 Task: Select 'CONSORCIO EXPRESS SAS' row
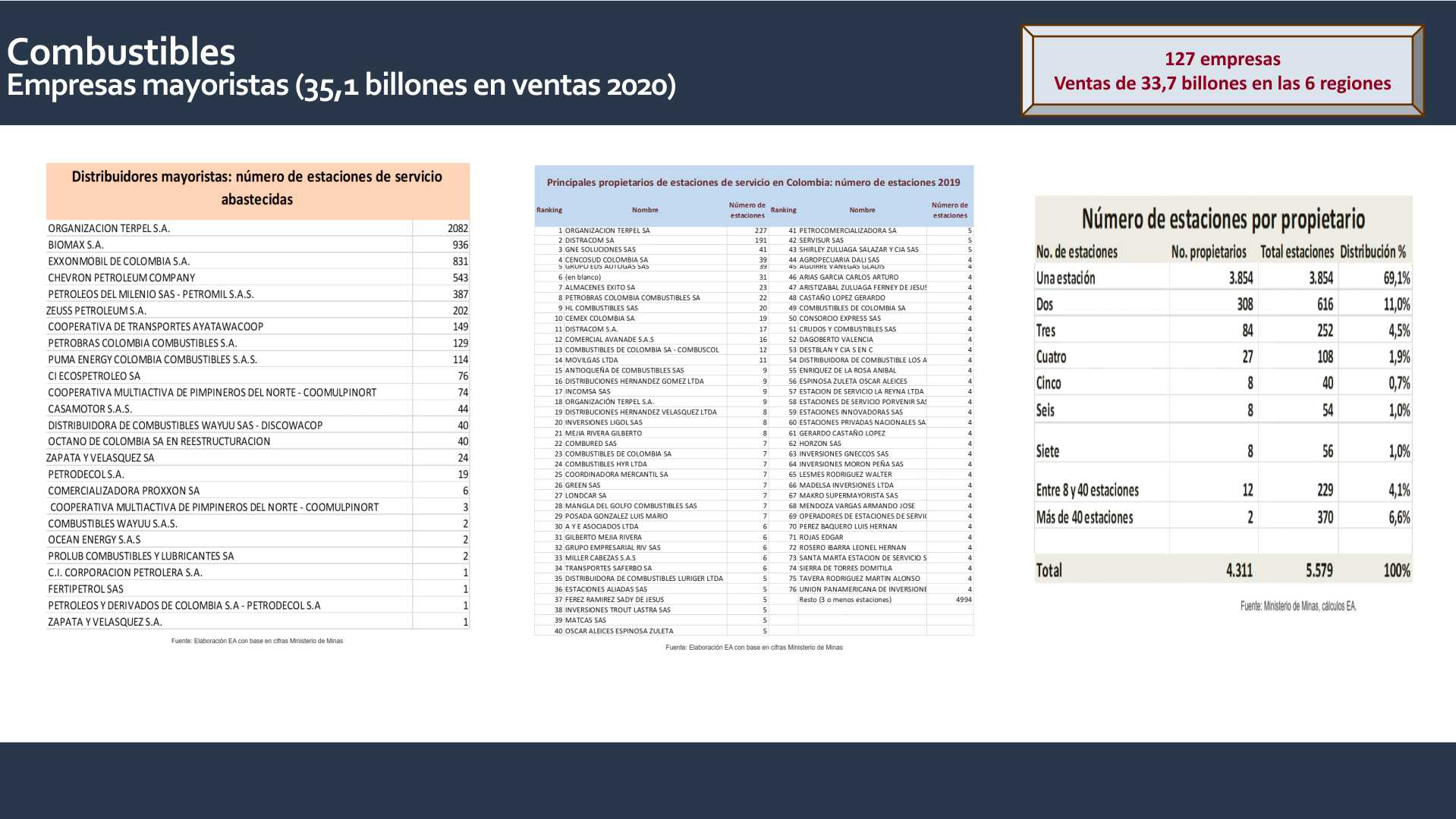(x=871, y=318)
